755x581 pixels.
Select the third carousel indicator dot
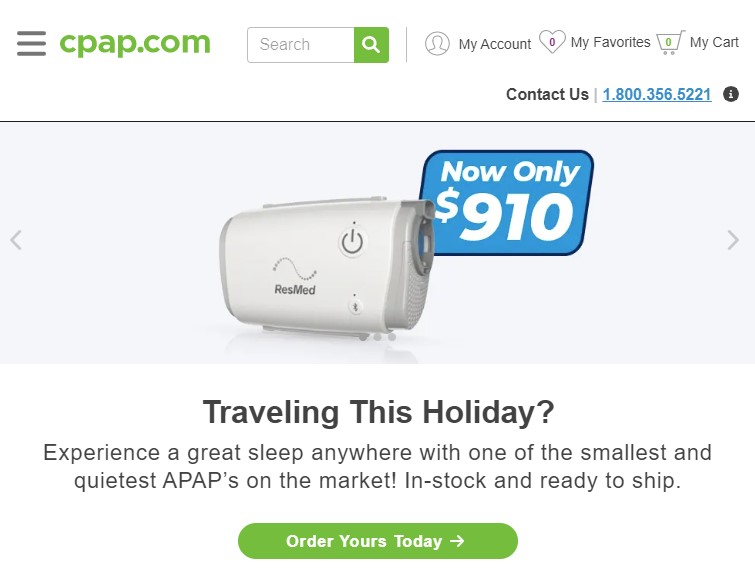[392, 337]
